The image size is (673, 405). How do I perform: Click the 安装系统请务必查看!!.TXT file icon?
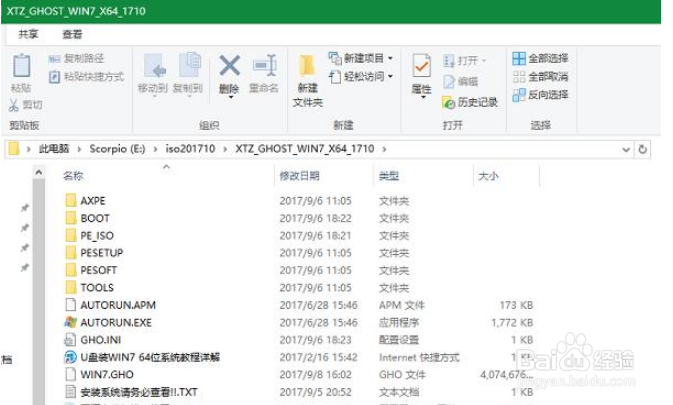coord(70,392)
